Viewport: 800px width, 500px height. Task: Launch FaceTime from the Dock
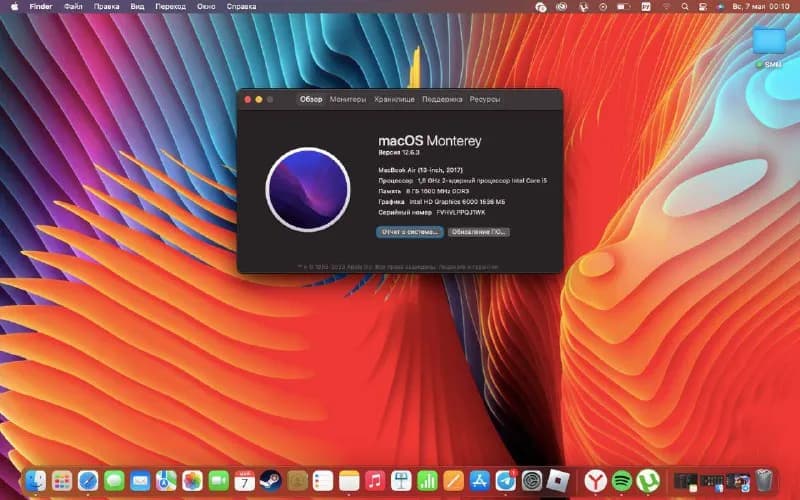(218, 481)
